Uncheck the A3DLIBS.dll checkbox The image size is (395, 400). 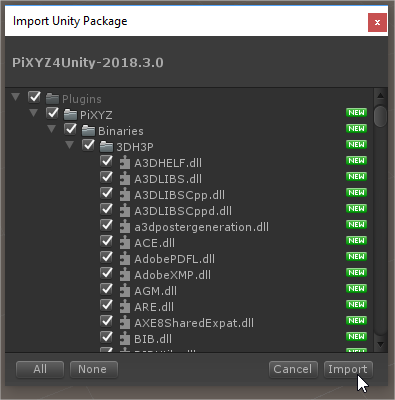coord(107,177)
